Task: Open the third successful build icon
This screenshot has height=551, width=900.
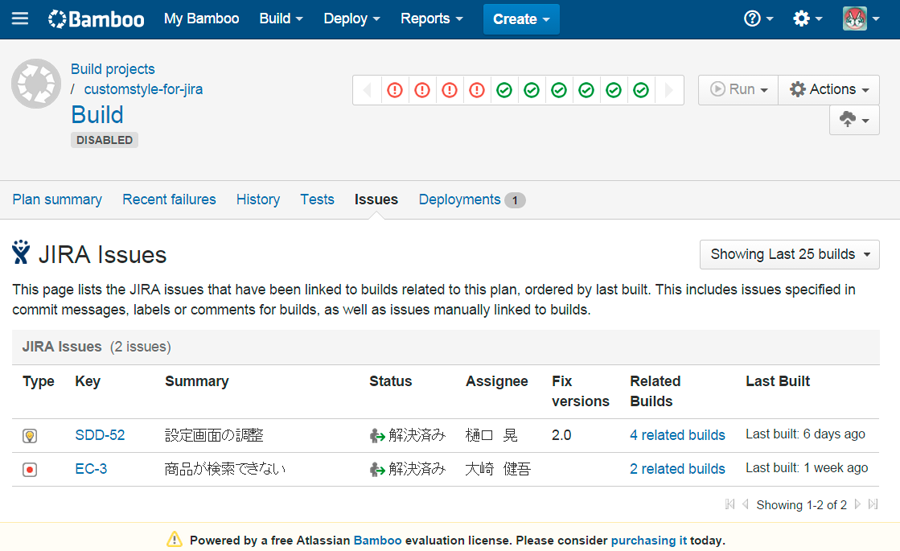Action: [x=559, y=90]
